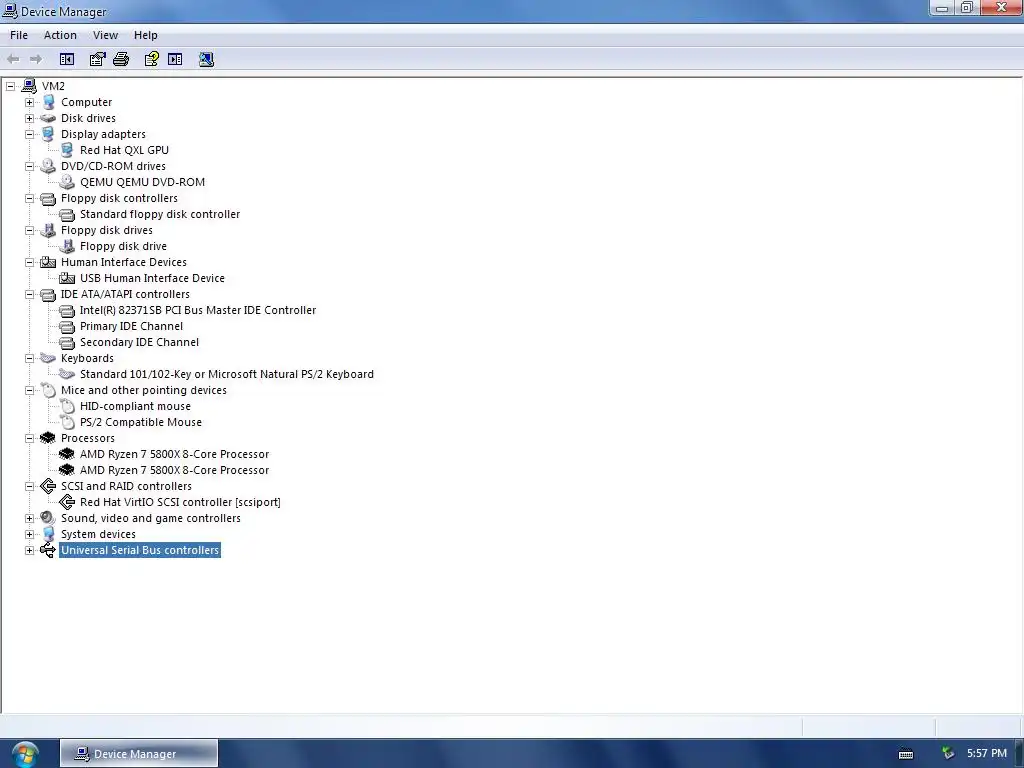The width and height of the screenshot is (1024, 768).
Task: Select the SCSI and RAID controllers label
Action: pyautogui.click(x=126, y=487)
